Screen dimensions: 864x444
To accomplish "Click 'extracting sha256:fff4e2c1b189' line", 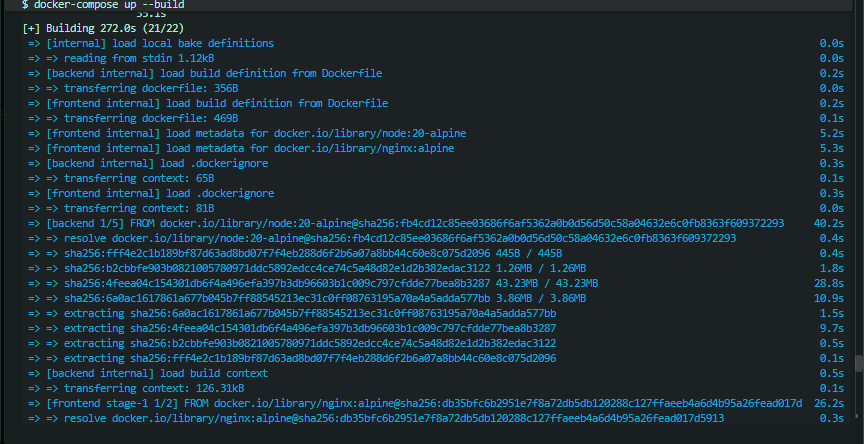I will point(292,358).
